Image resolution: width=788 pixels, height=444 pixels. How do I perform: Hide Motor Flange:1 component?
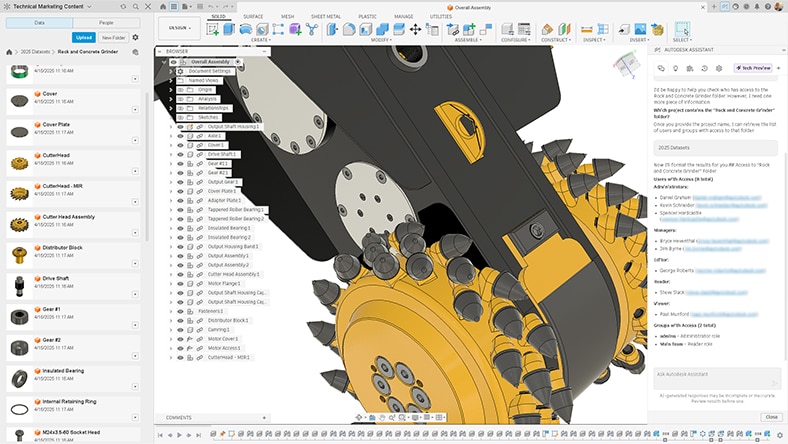click(x=180, y=284)
